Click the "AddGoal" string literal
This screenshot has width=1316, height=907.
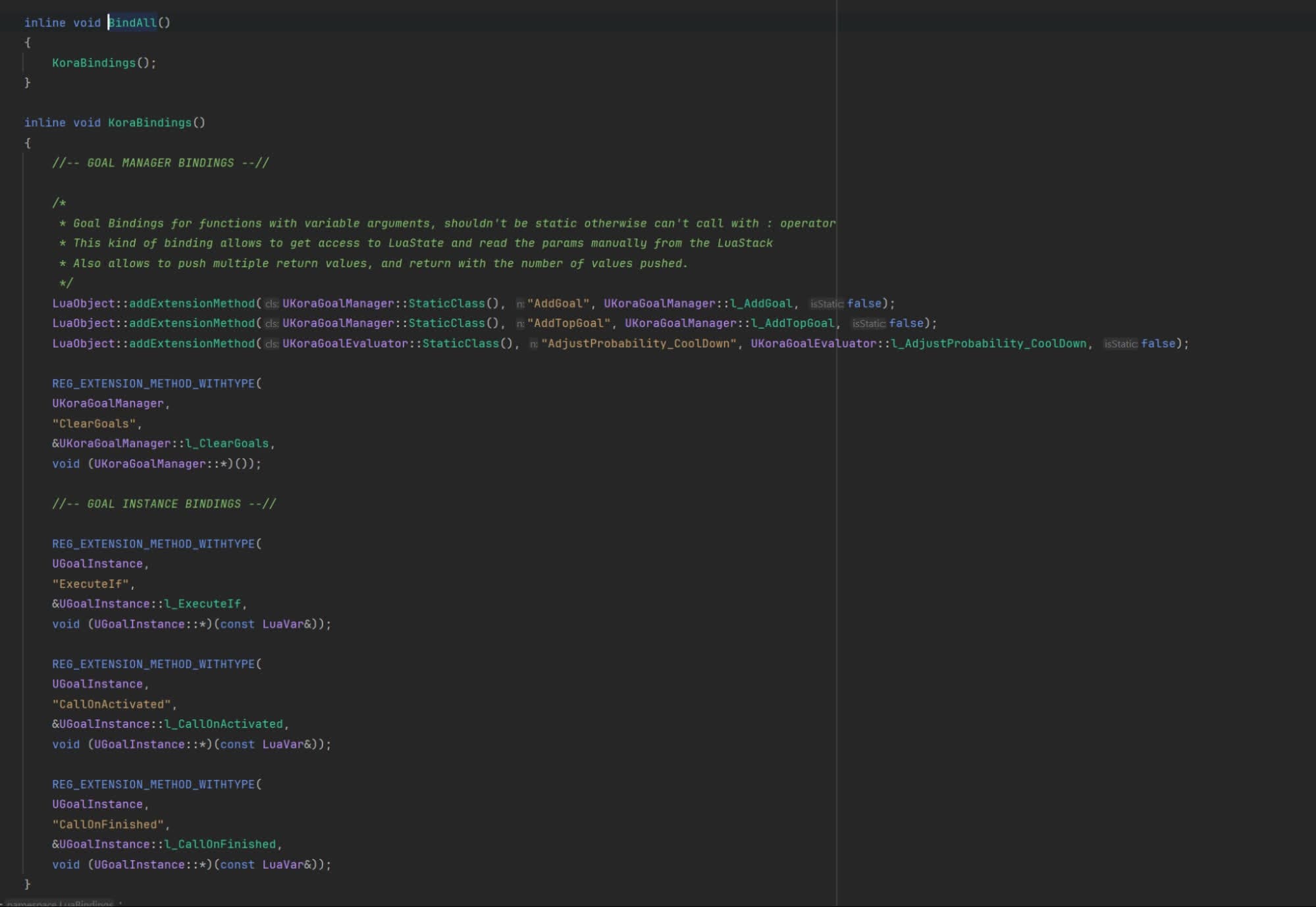tap(558, 303)
